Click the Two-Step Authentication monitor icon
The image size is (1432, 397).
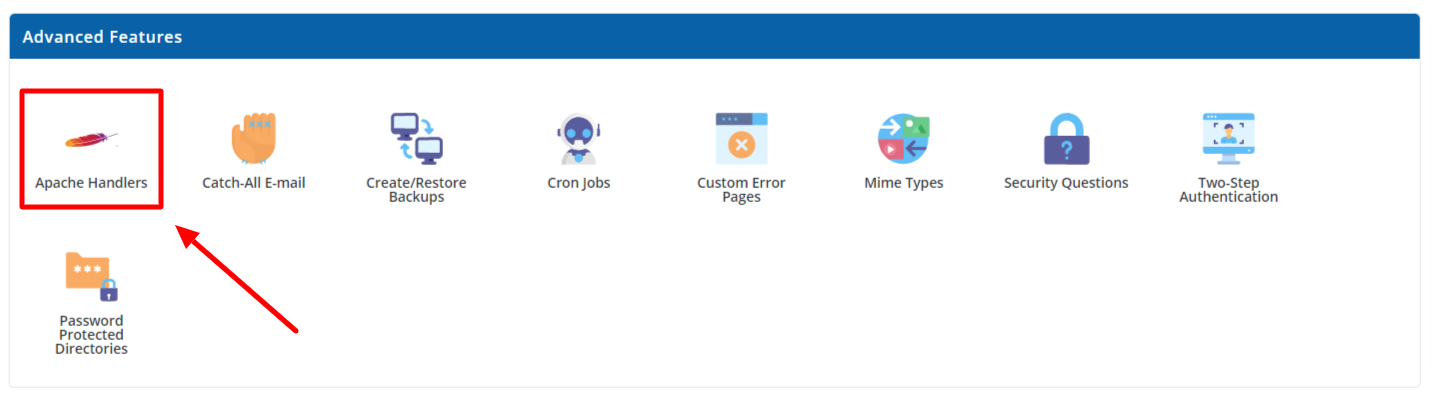[x=1228, y=139]
